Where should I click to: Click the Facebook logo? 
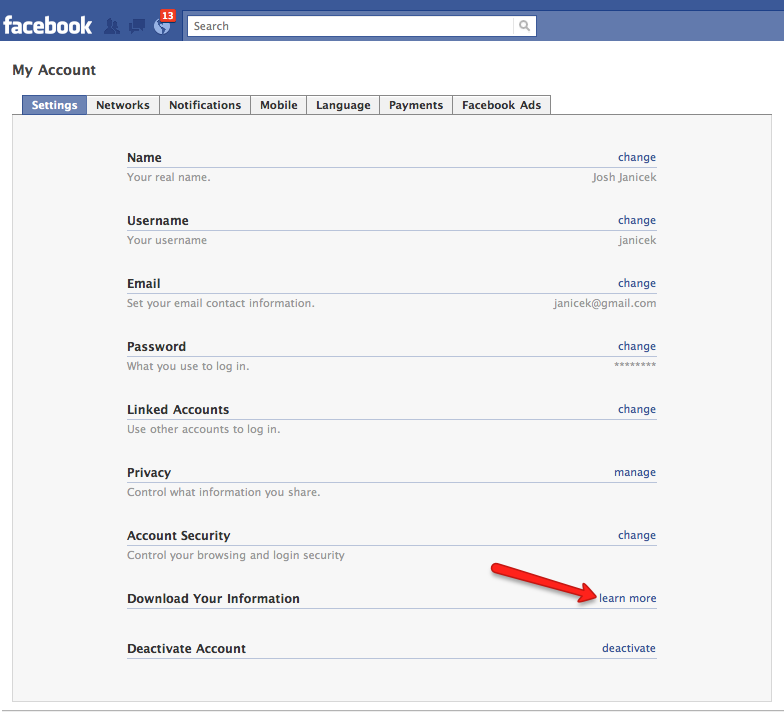(x=48, y=26)
